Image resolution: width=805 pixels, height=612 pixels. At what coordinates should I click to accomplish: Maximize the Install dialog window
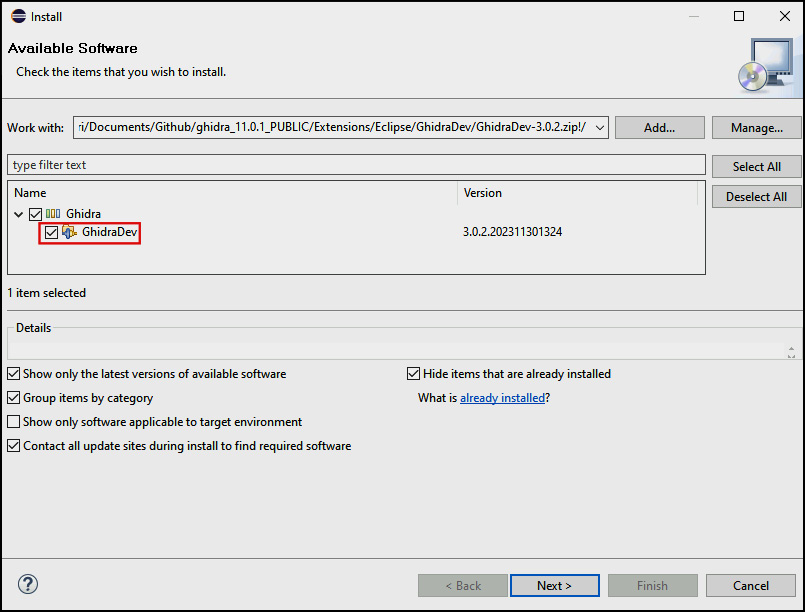click(739, 16)
